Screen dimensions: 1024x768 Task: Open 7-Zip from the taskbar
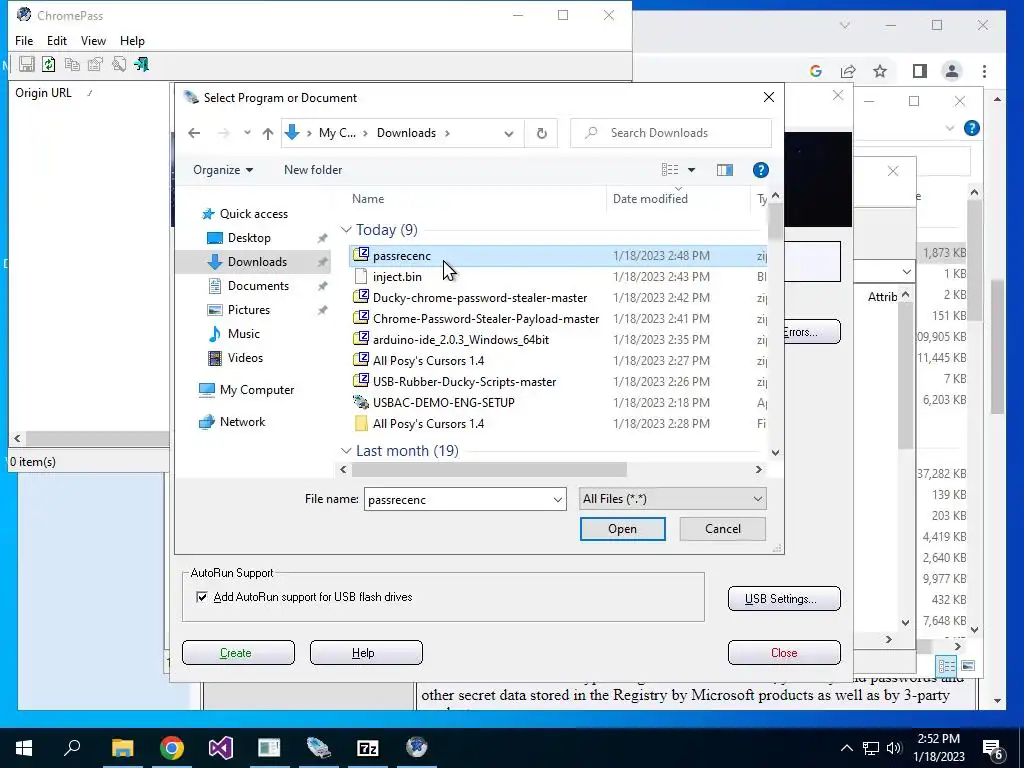coord(368,748)
